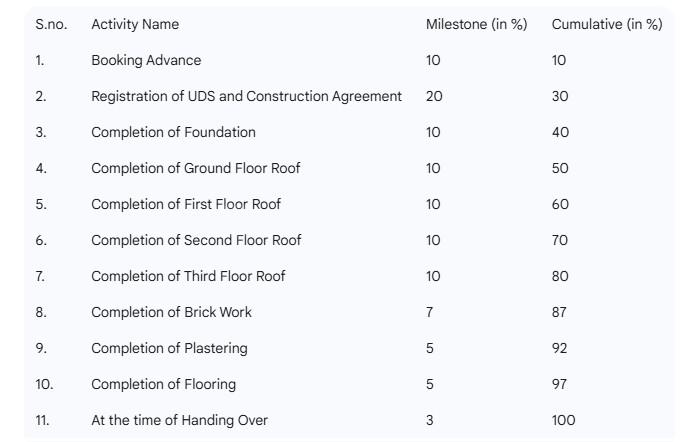The height and width of the screenshot is (442, 682).
Task: Select the Booking Advance activity cell
Action: pos(146,60)
